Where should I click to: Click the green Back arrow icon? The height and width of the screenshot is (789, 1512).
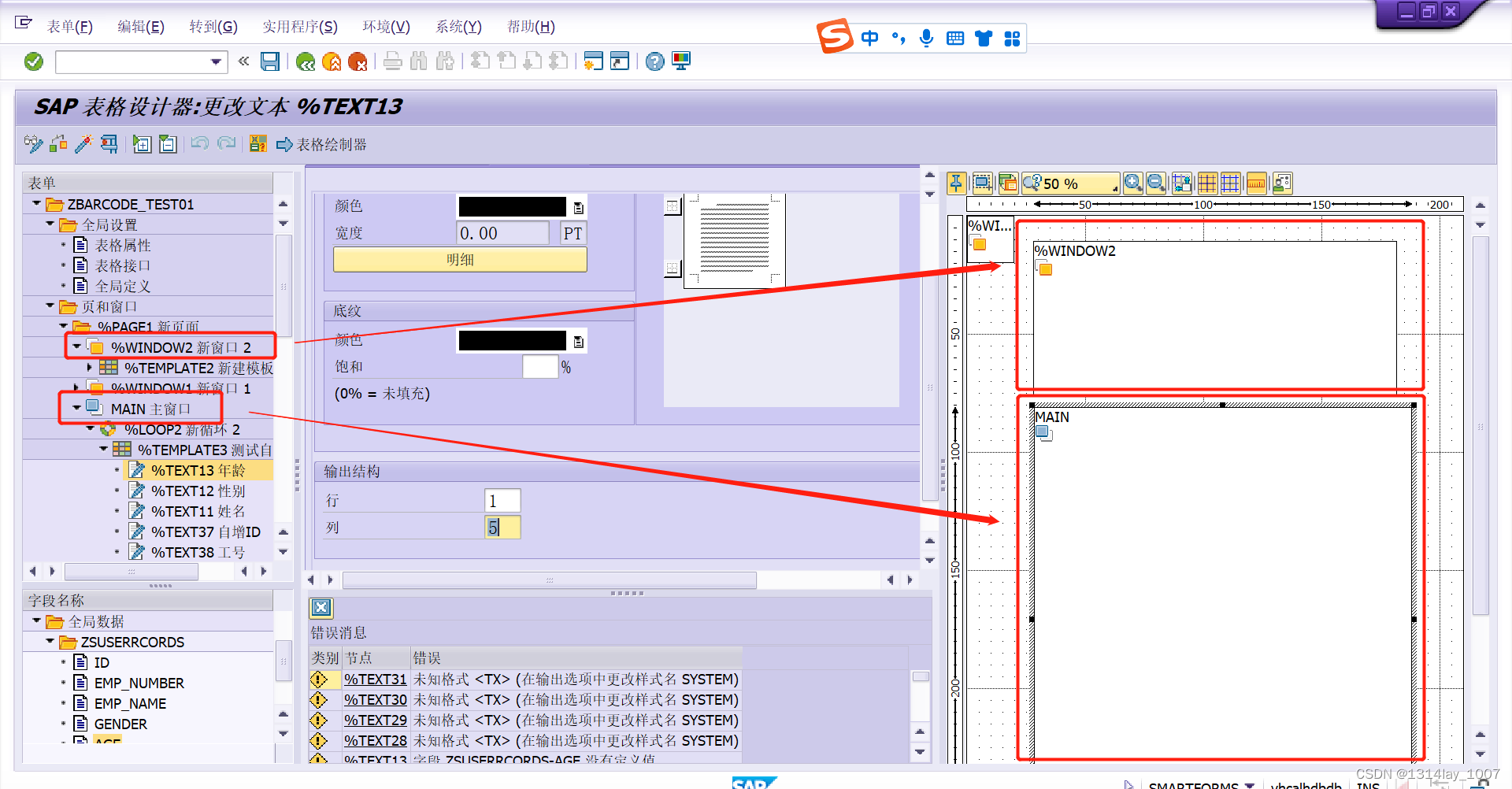click(x=306, y=61)
